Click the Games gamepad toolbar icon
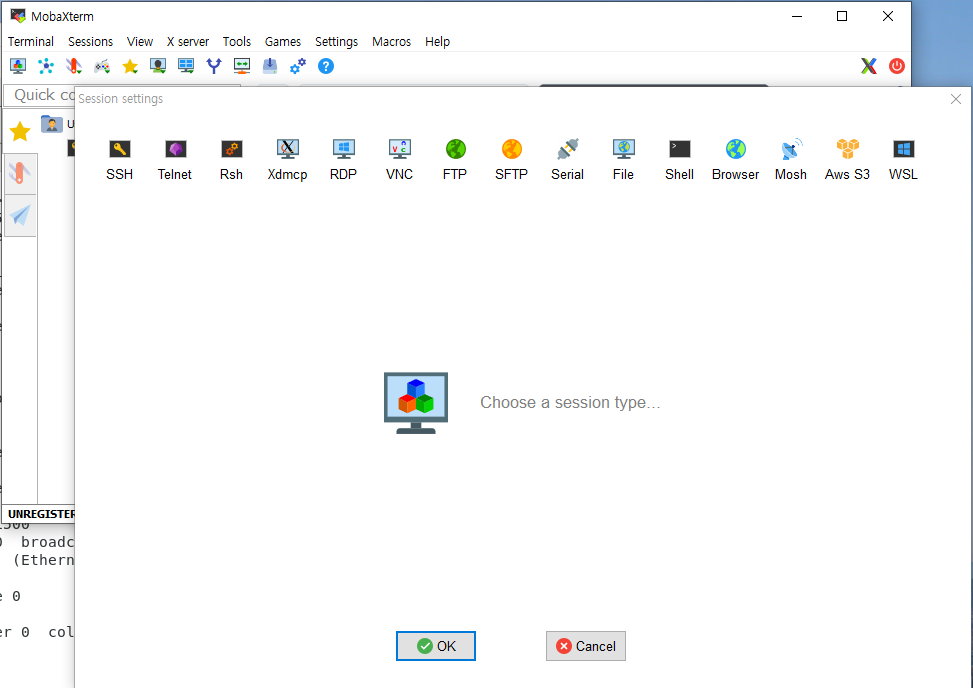This screenshot has width=973, height=688. (x=102, y=66)
